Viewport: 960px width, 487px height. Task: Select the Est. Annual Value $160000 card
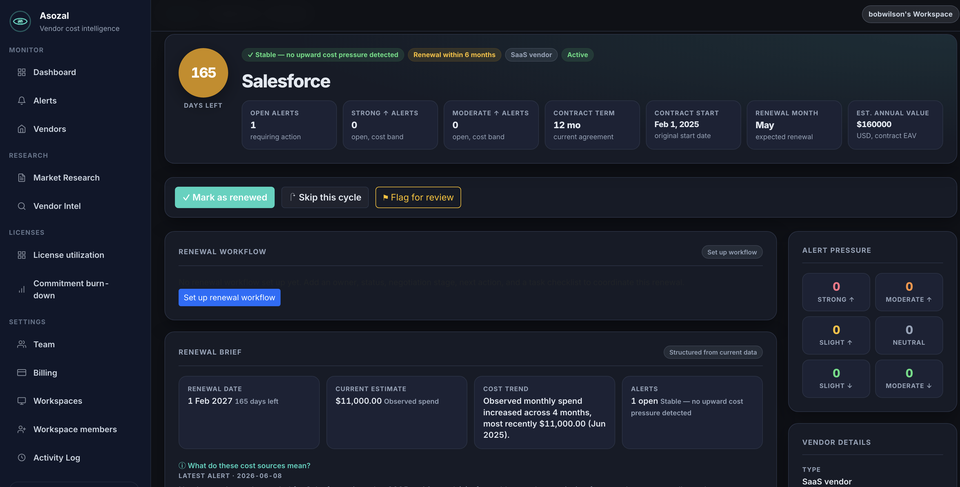point(895,125)
